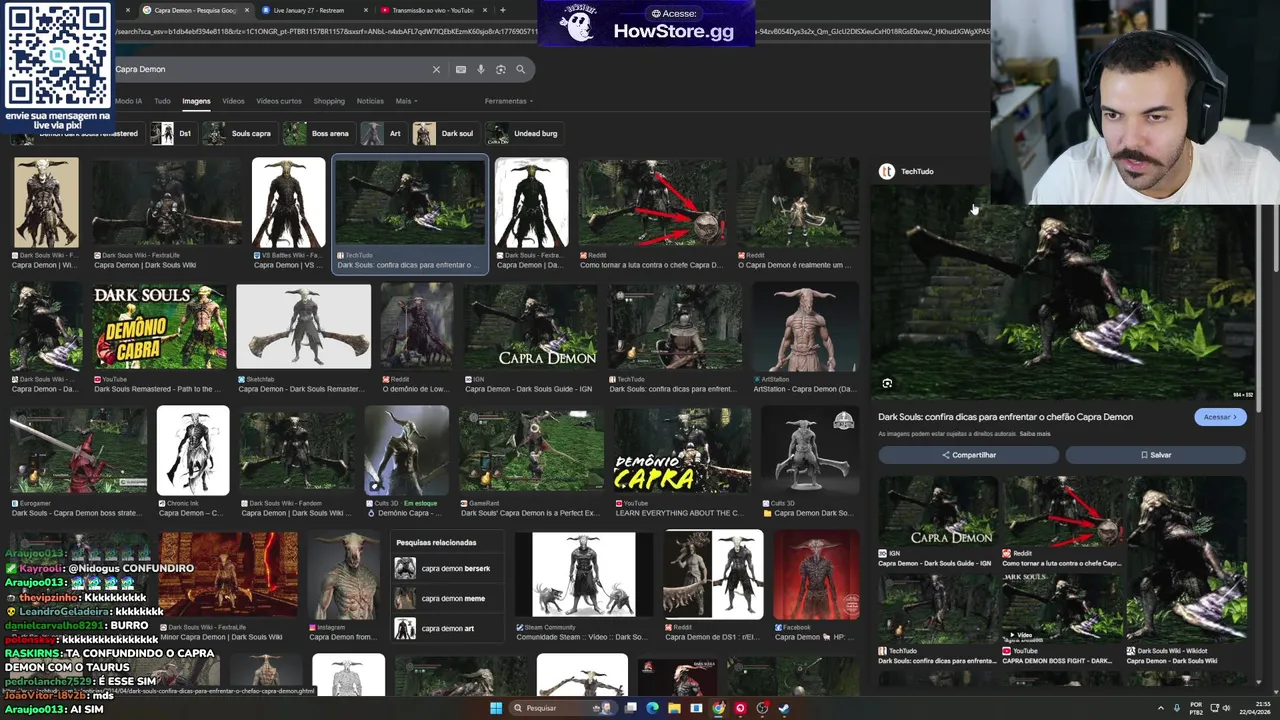
Task: Select the Notícias search filter
Action: pyautogui.click(x=370, y=101)
